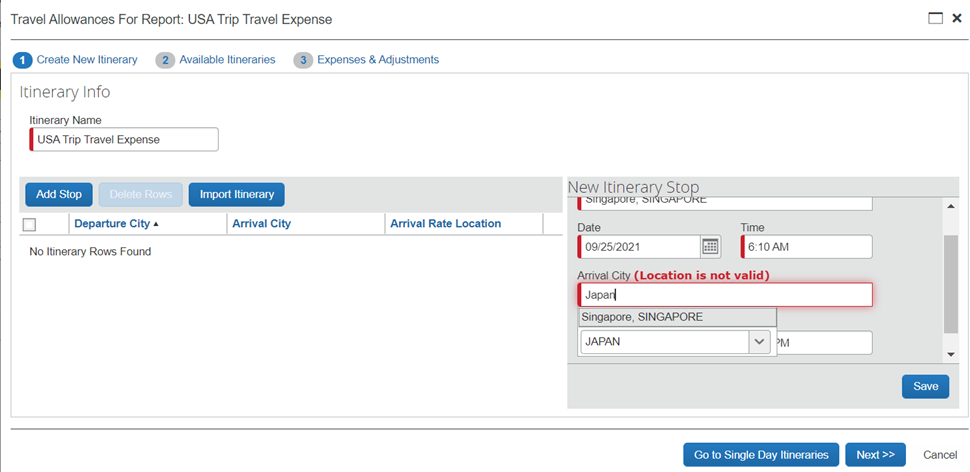Save the new itinerary stop
Viewport: 970px width, 472px height.
(925, 386)
